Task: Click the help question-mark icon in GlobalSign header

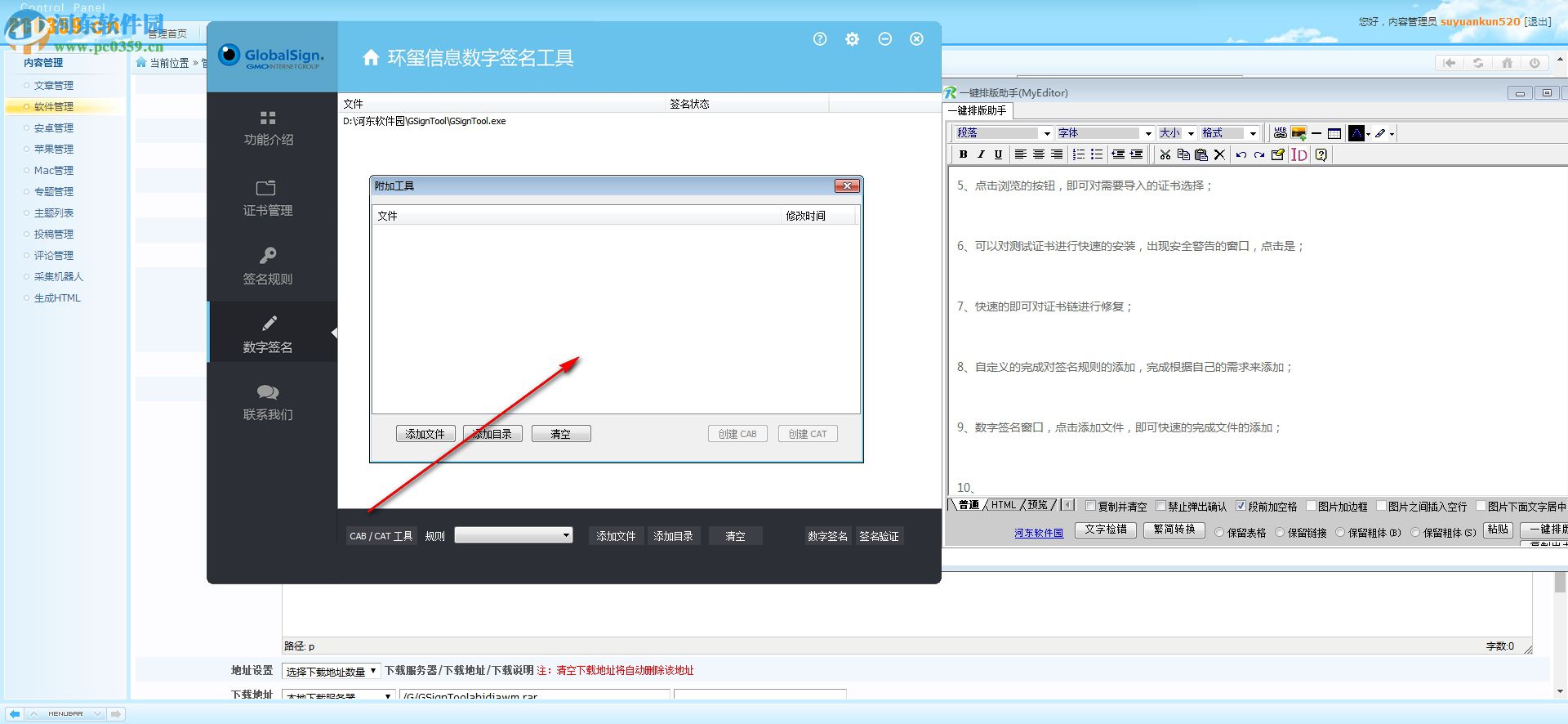Action: click(820, 39)
